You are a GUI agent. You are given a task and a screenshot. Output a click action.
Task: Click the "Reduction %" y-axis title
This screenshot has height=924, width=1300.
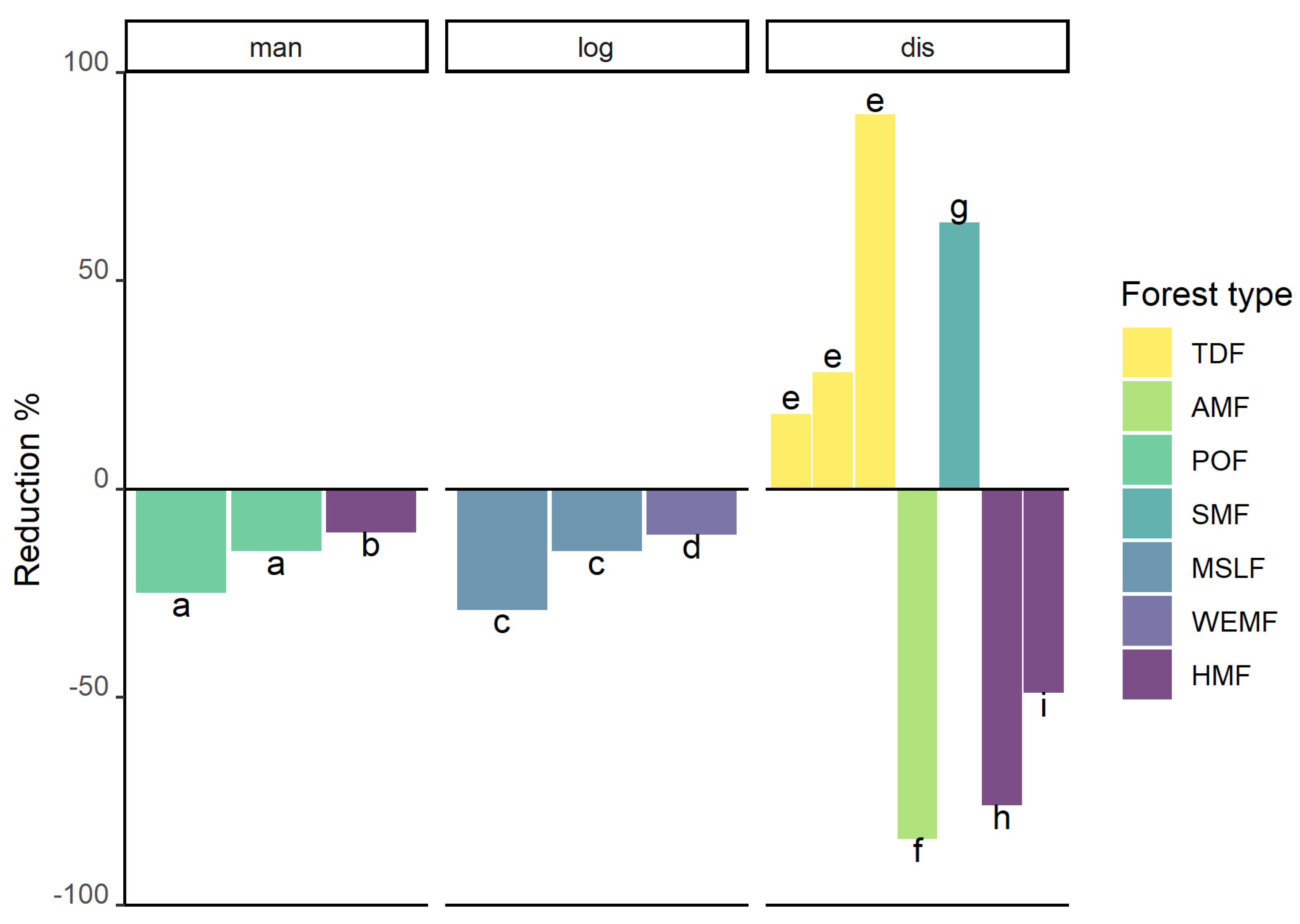point(27,489)
